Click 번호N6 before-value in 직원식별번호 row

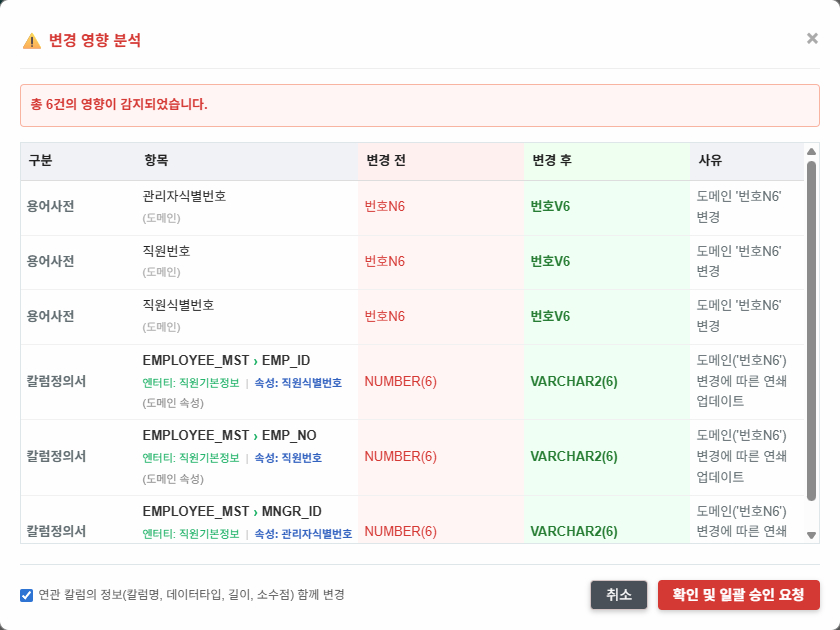(x=385, y=316)
